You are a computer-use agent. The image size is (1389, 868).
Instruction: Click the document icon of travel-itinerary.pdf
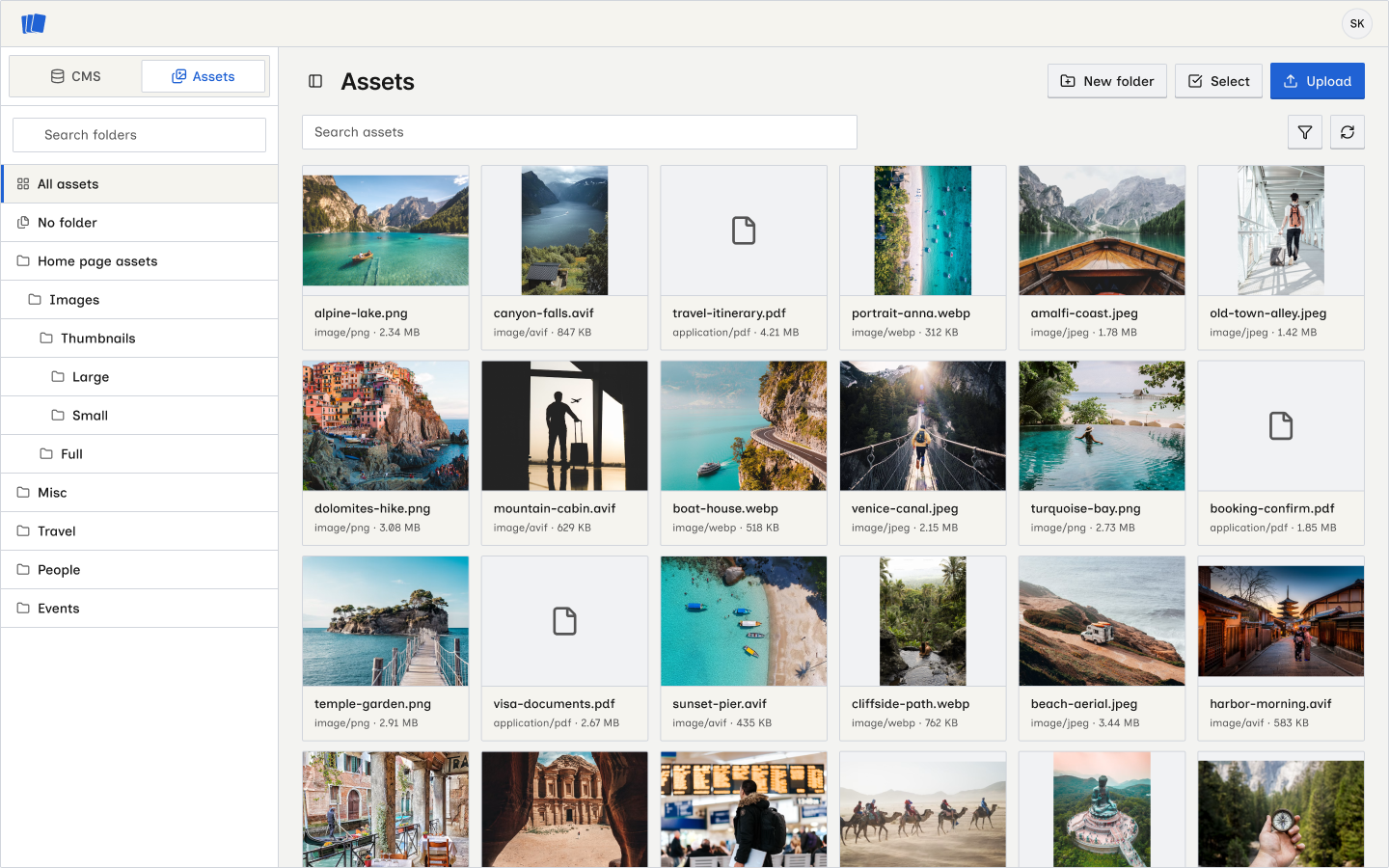click(744, 231)
